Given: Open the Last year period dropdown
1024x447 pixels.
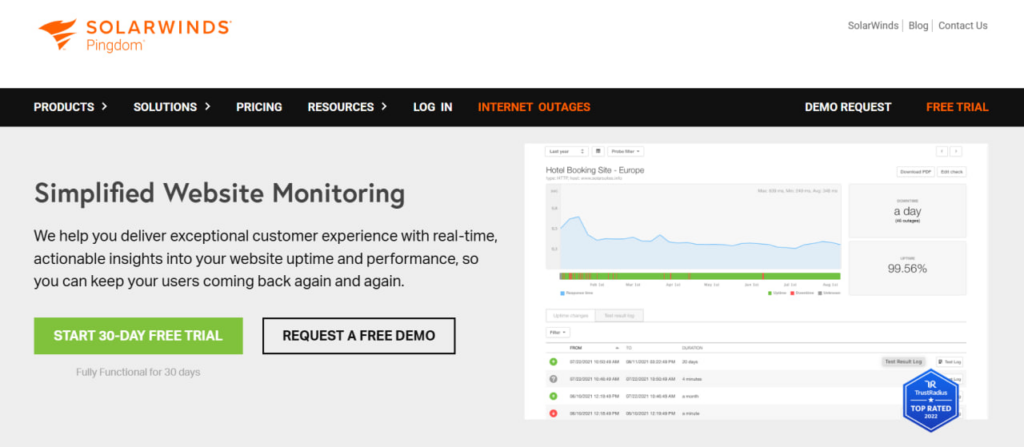Looking at the screenshot, I should (x=567, y=151).
